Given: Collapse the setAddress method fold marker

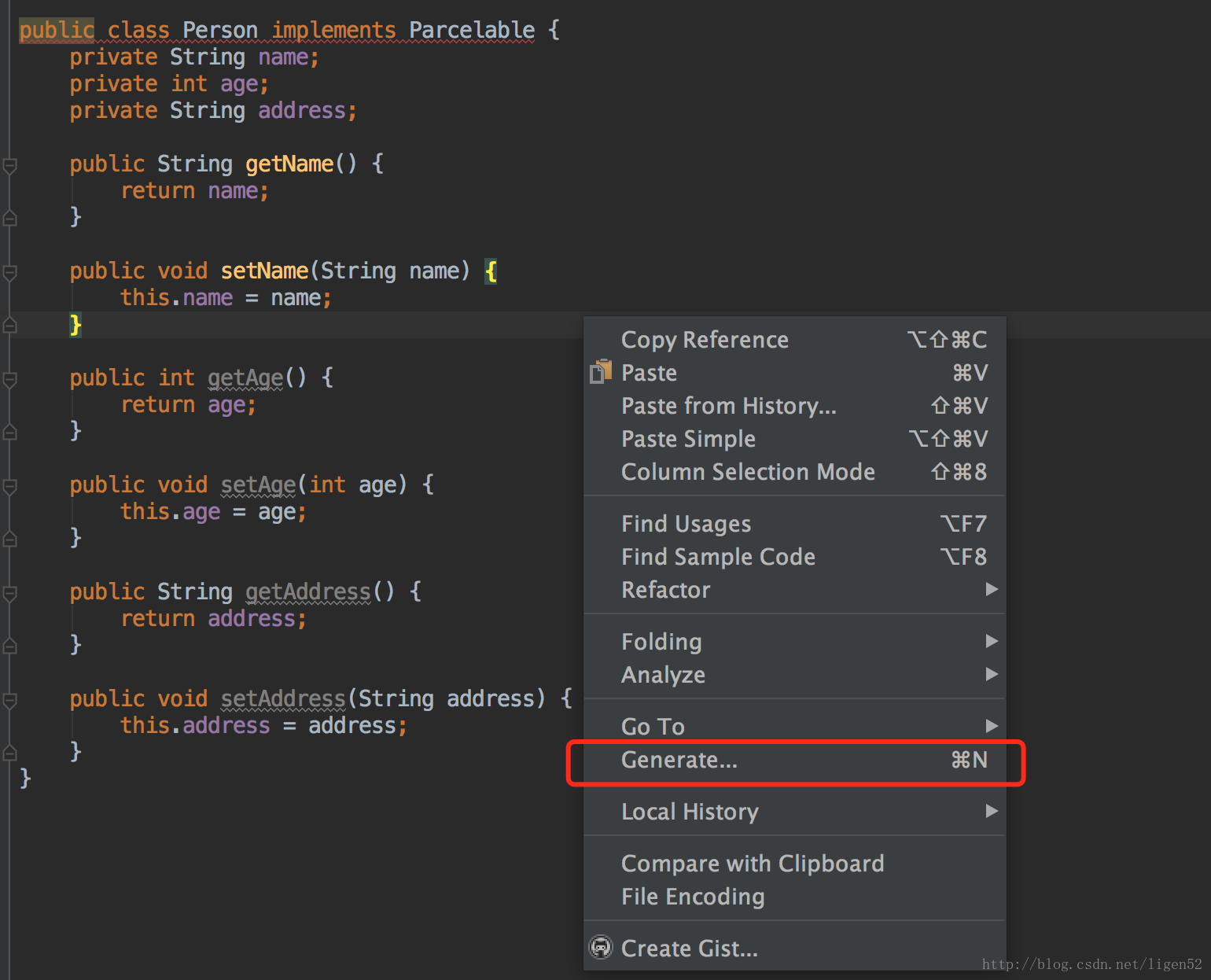Looking at the screenshot, I should pyautogui.click(x=9, y=700).
